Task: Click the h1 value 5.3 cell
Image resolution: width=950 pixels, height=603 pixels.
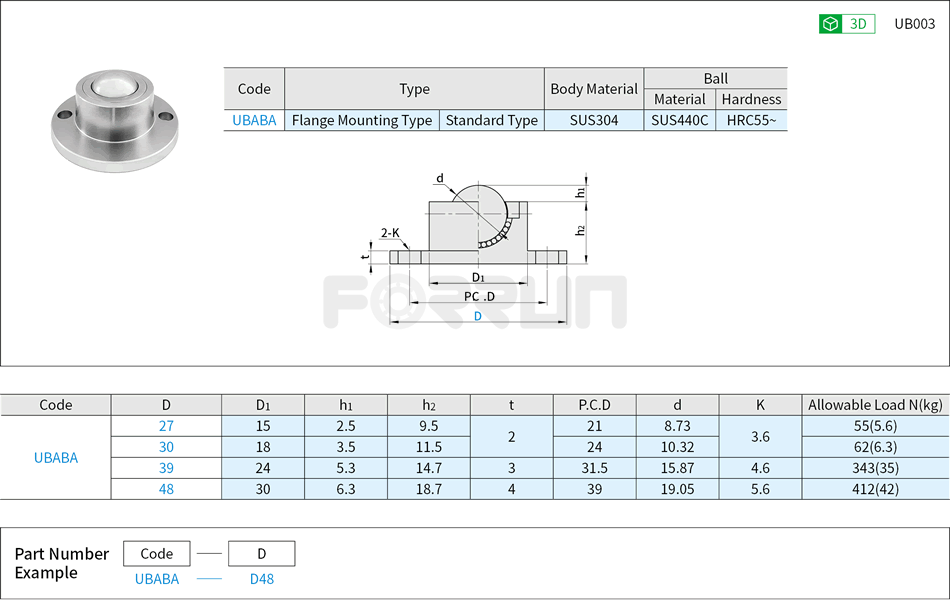Action: pos(346,468)
